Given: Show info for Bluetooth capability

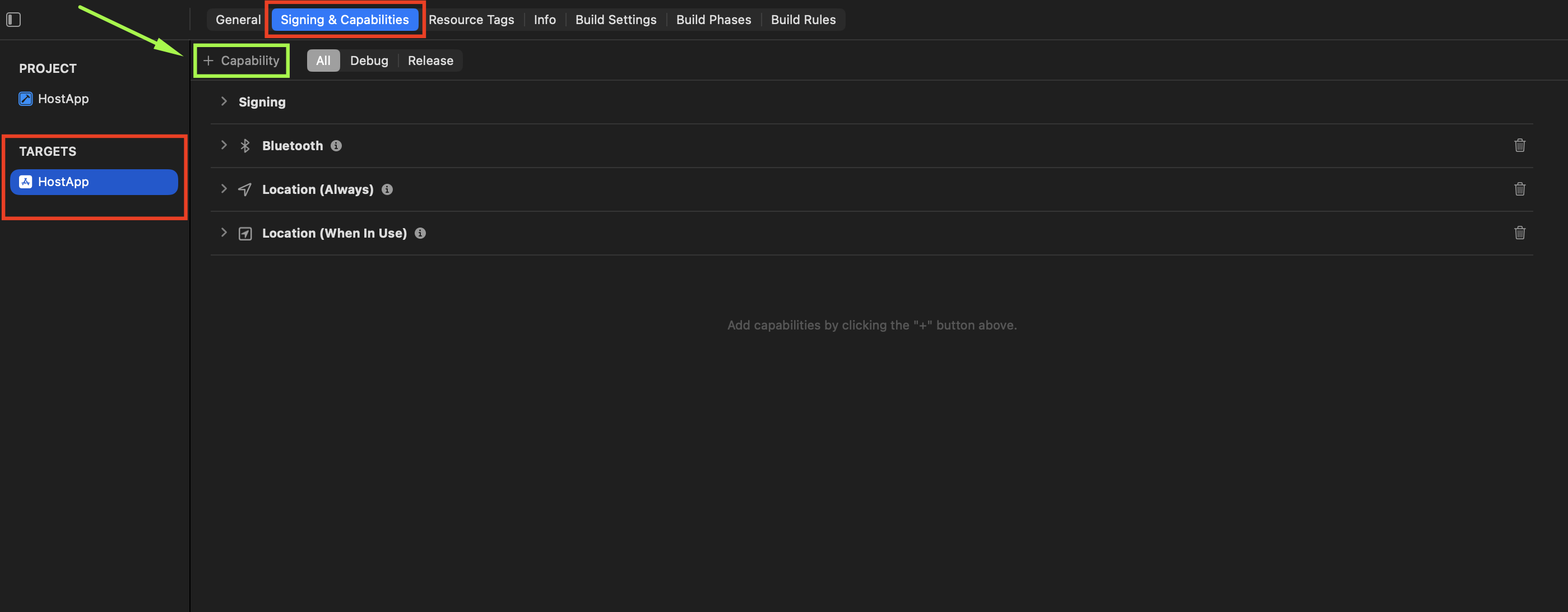Looking at the screenshot, I should 336,146.
